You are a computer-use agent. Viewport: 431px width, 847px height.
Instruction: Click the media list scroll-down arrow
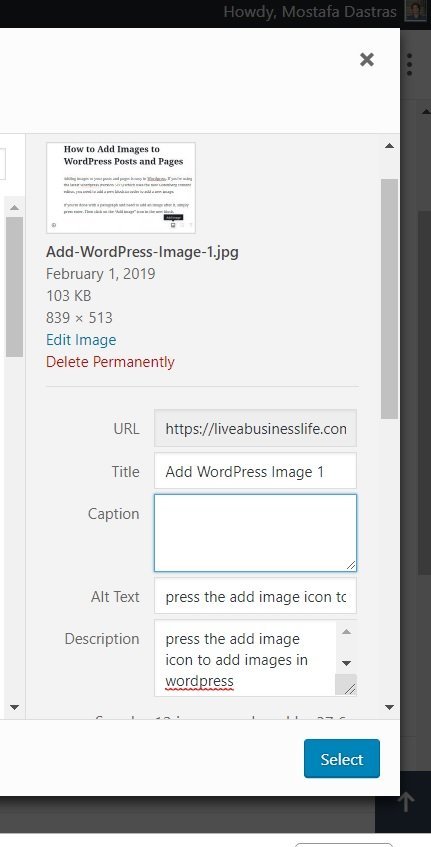pos(15,707)
